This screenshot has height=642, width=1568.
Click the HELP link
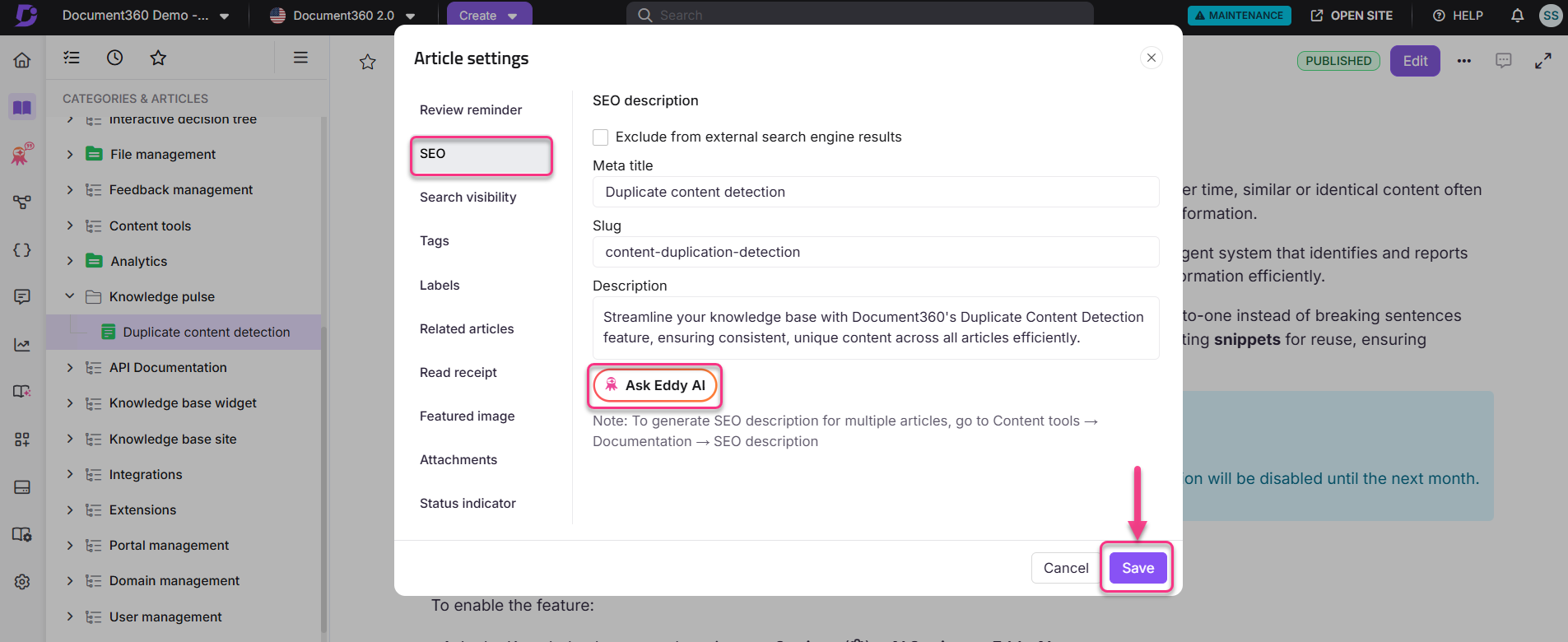point(1458,16)
